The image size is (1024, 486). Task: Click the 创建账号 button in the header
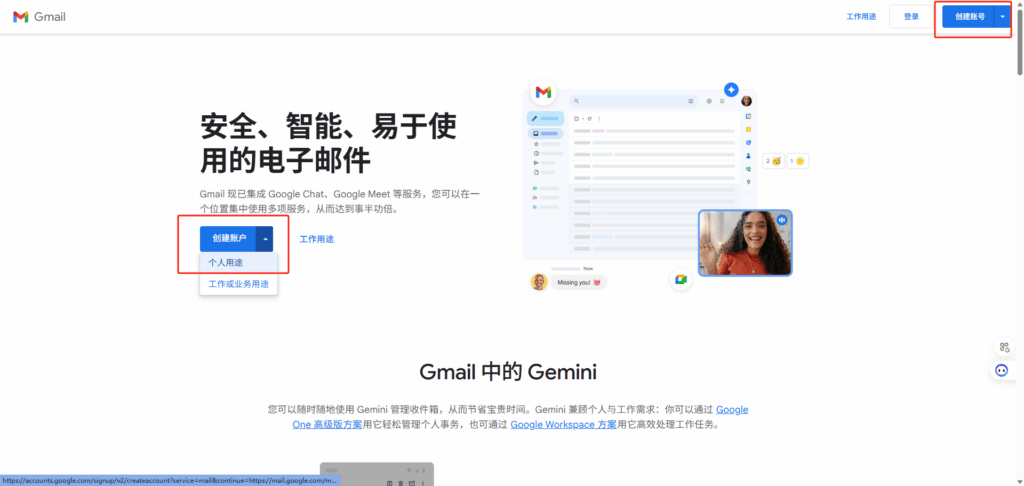(969, 17)
